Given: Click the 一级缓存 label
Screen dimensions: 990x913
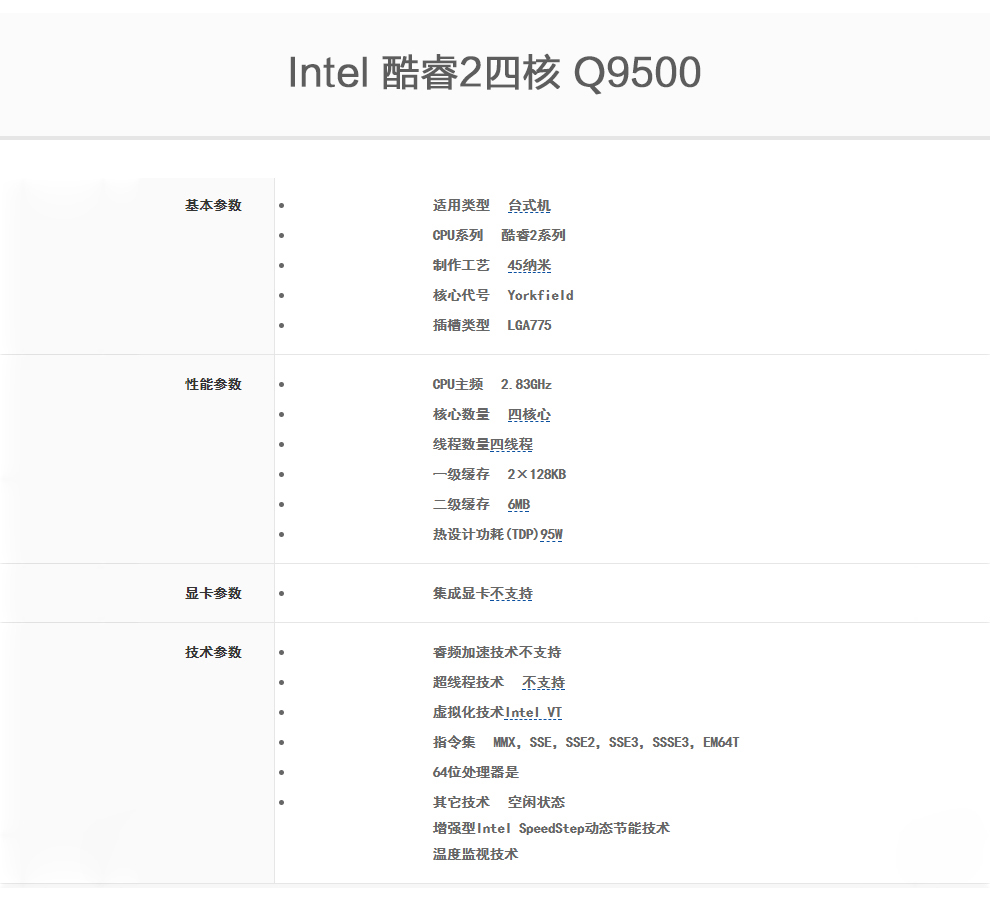Looking at the screenshot, I should pos(461,475).
